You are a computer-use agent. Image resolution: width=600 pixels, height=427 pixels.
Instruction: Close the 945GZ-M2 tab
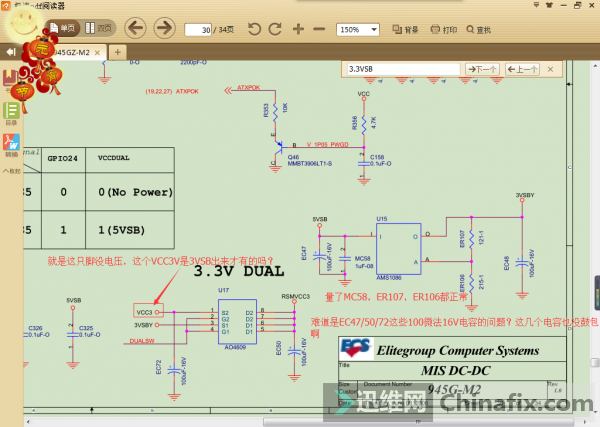click(x=97, y=53)
